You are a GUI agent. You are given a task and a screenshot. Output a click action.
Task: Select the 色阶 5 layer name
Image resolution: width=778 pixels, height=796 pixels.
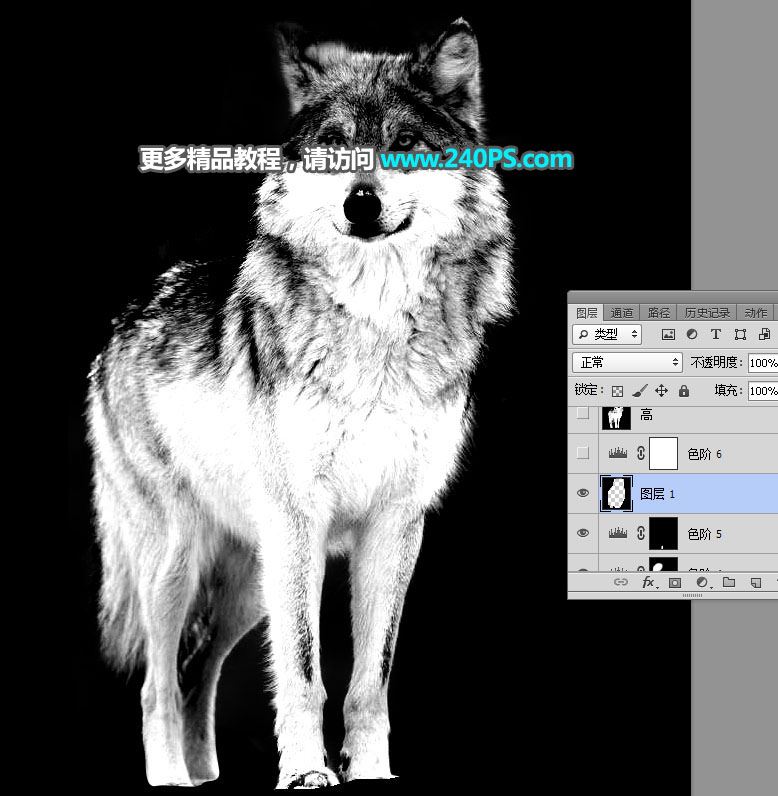point(704,534)
